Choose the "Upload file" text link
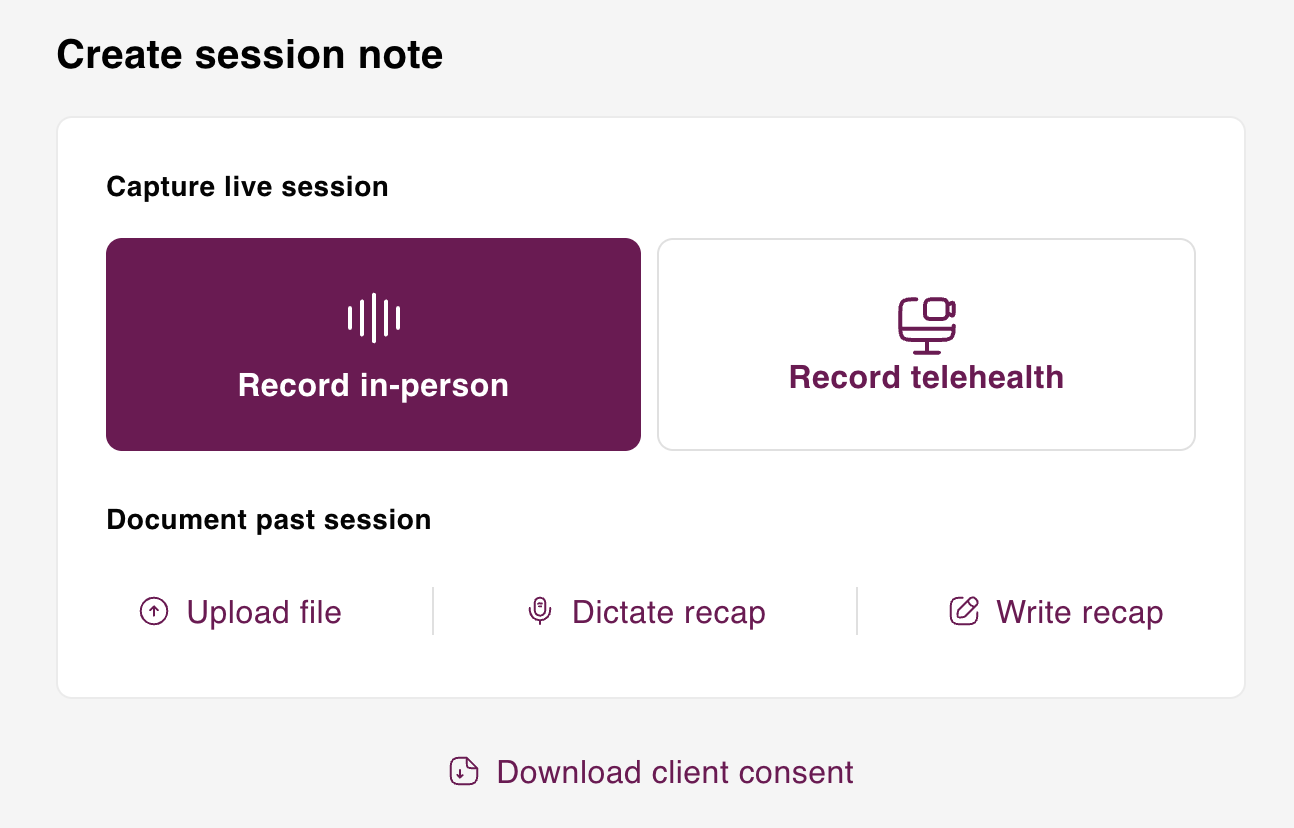This screenshot has width=1294, height=828. (264, 612)
